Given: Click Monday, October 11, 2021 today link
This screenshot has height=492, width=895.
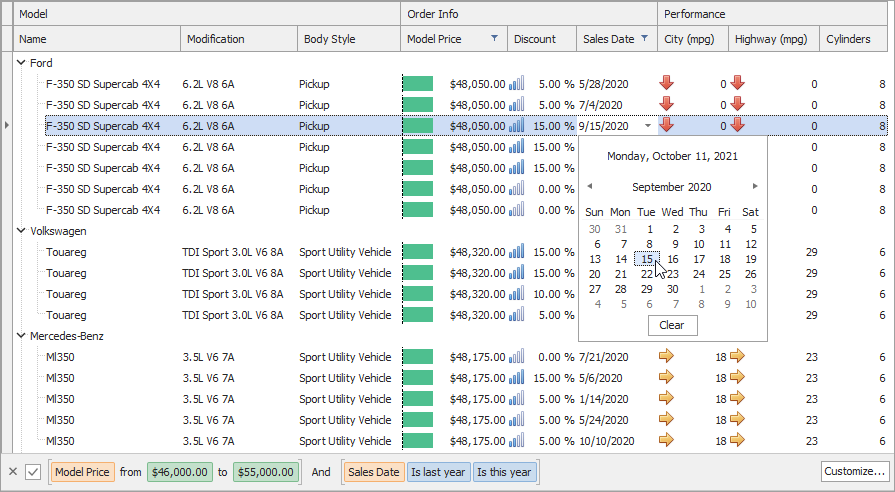Looking at the screenshot, I should click(672, 156).
